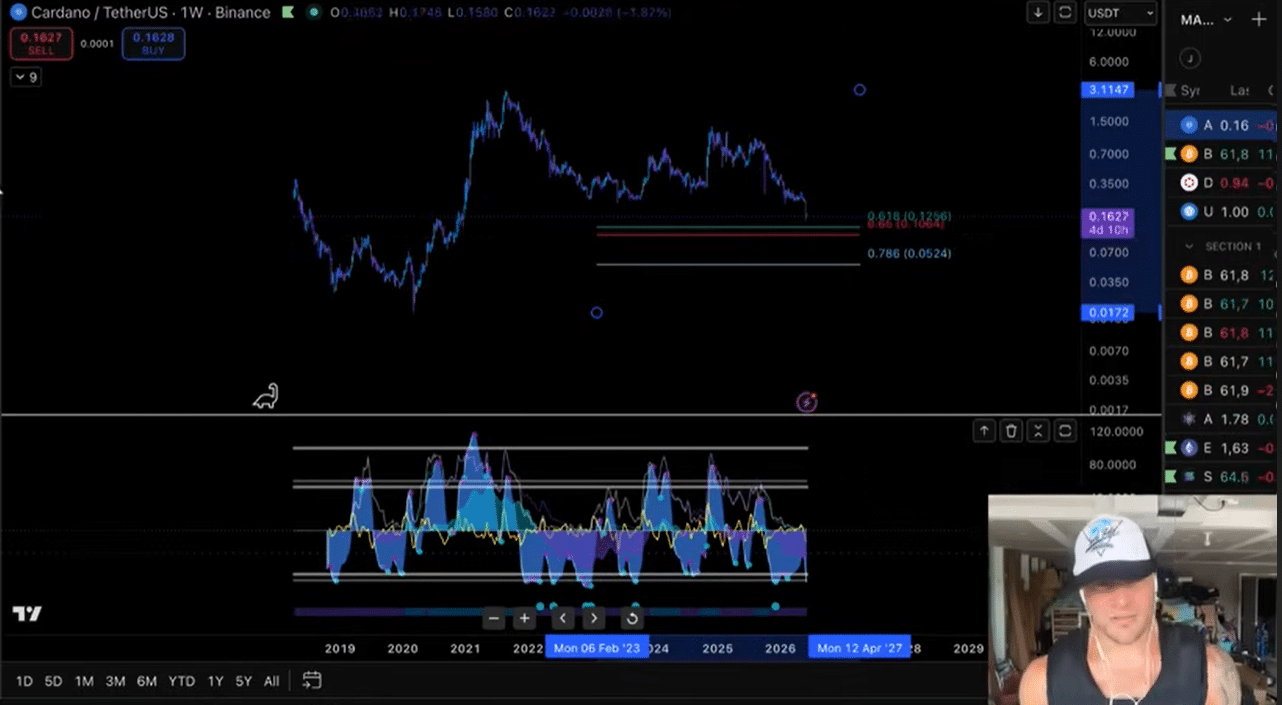Screen dimensions: 1282x705
Task: Click the Symbol column header in watchlist
Action: pyautogui.click(x=1190, y=90)
